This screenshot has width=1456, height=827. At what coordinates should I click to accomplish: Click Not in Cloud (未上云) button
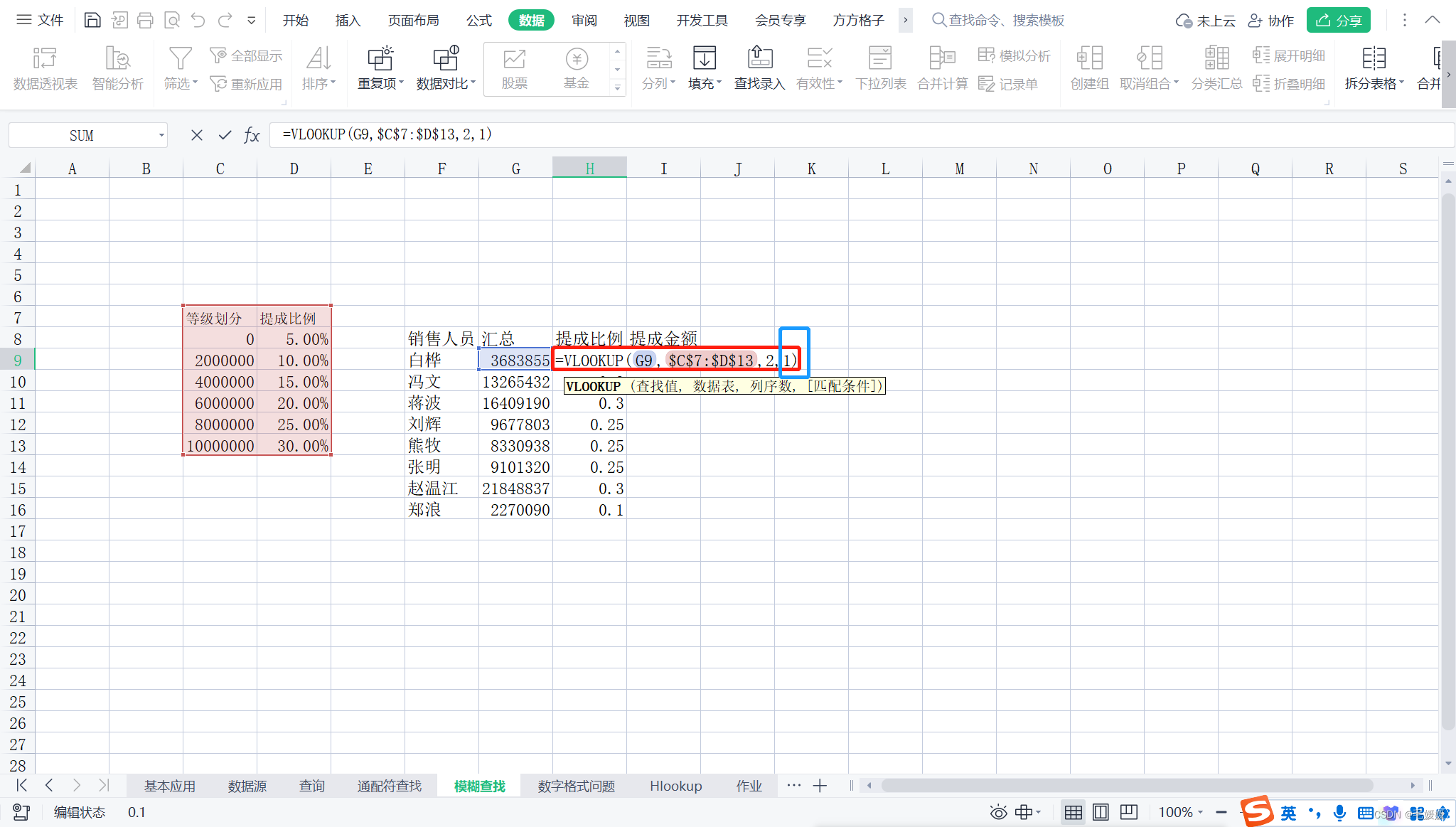point(1206,21)
